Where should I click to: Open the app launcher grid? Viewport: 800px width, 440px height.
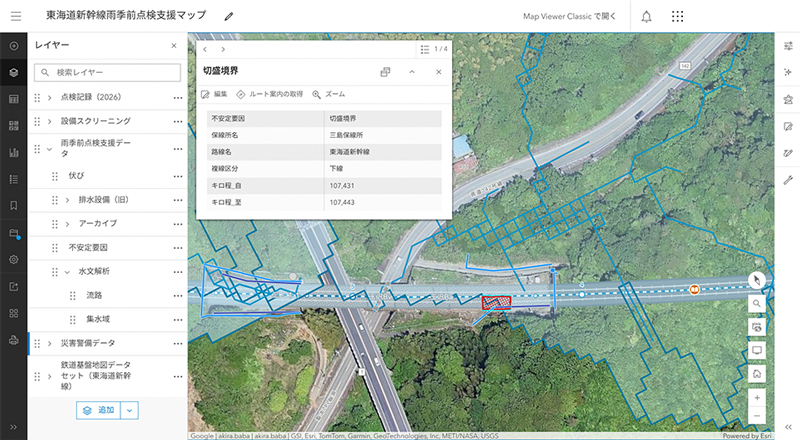(678, 16)
